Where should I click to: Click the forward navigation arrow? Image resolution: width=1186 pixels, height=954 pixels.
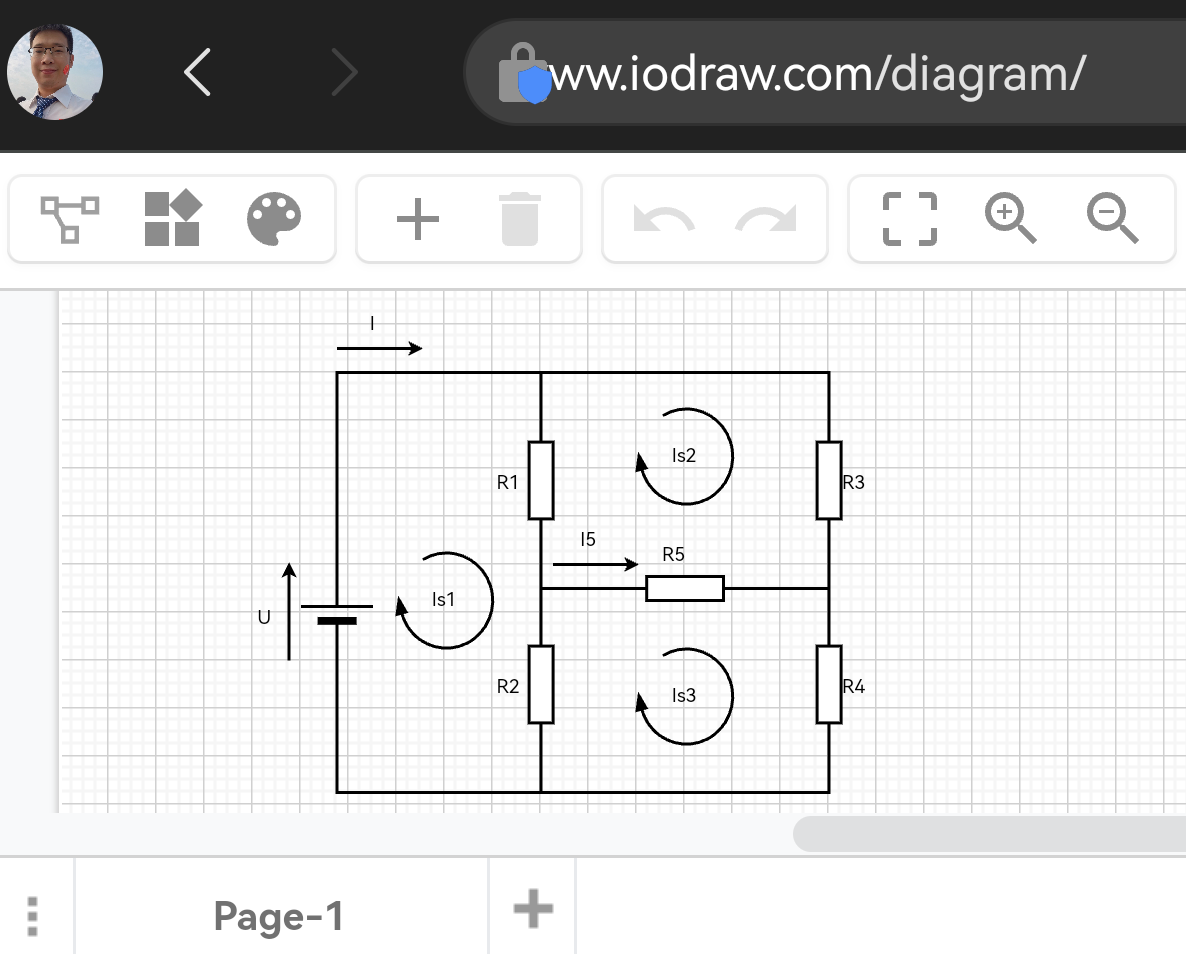click(345, 71)
